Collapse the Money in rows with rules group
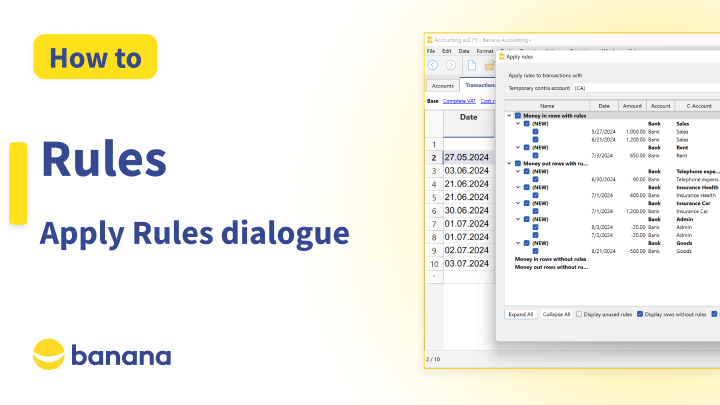Screen dimensions: 720x405 click(x=509, y=116)
